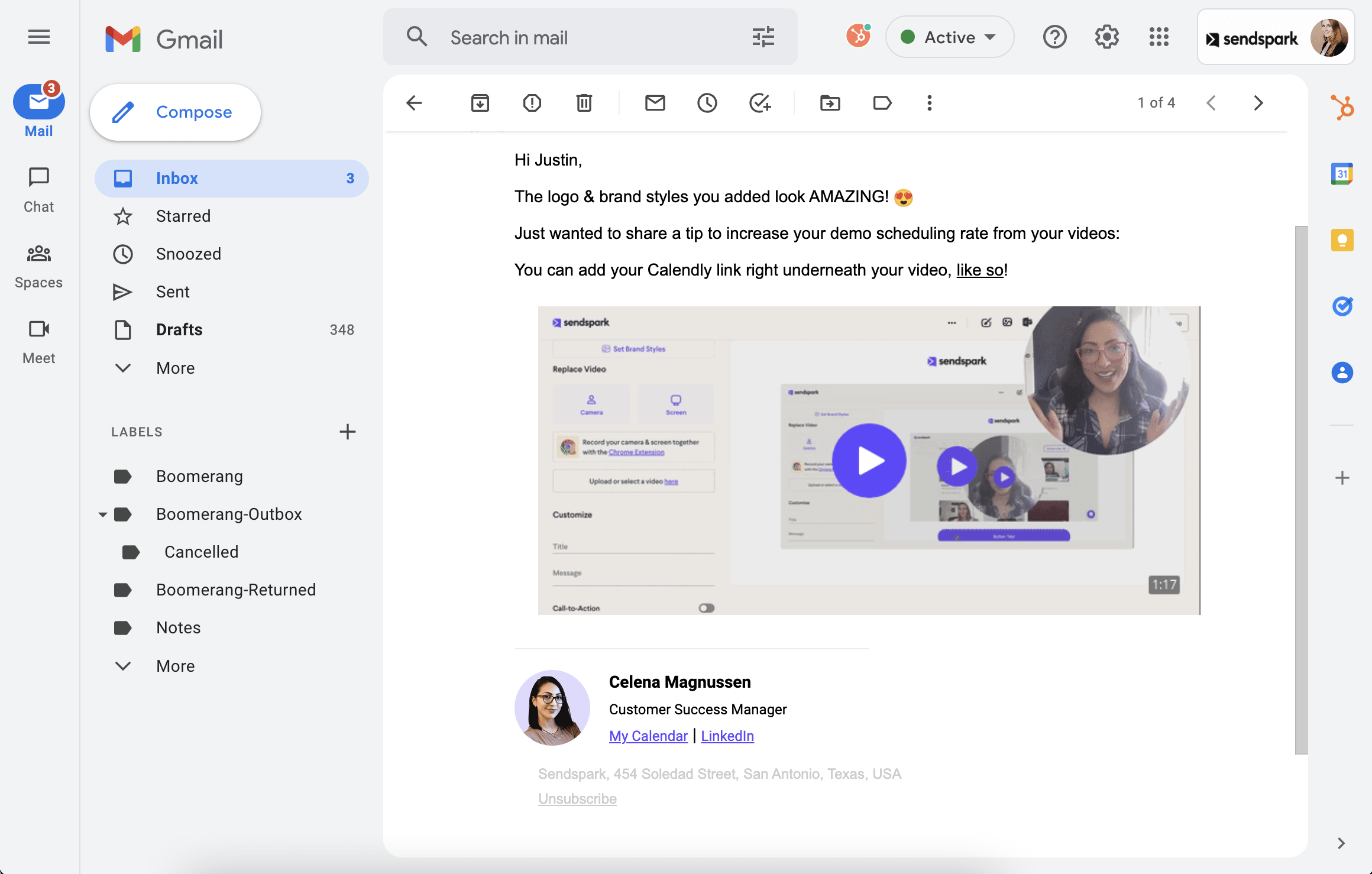
Task: Open Google Calendar side panel
Action: point(1342,174)
